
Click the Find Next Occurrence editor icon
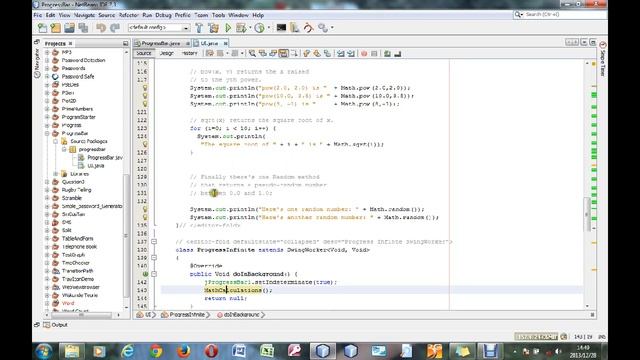point(273,53)
